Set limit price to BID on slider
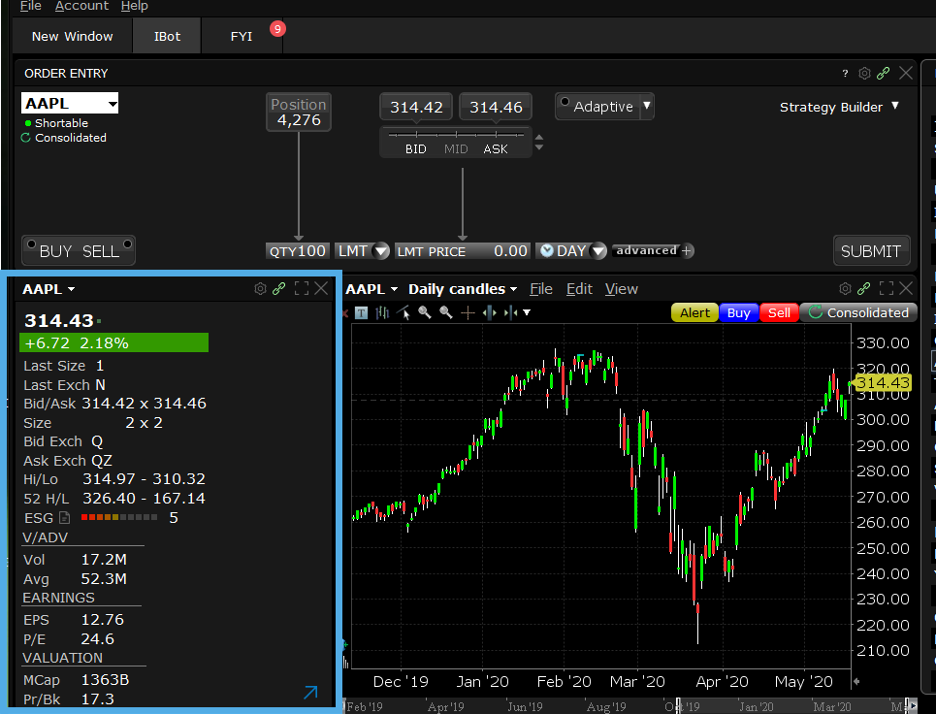The width and height of the screenshot is (936, 714). pyautogui.click(x=416, y=149)
